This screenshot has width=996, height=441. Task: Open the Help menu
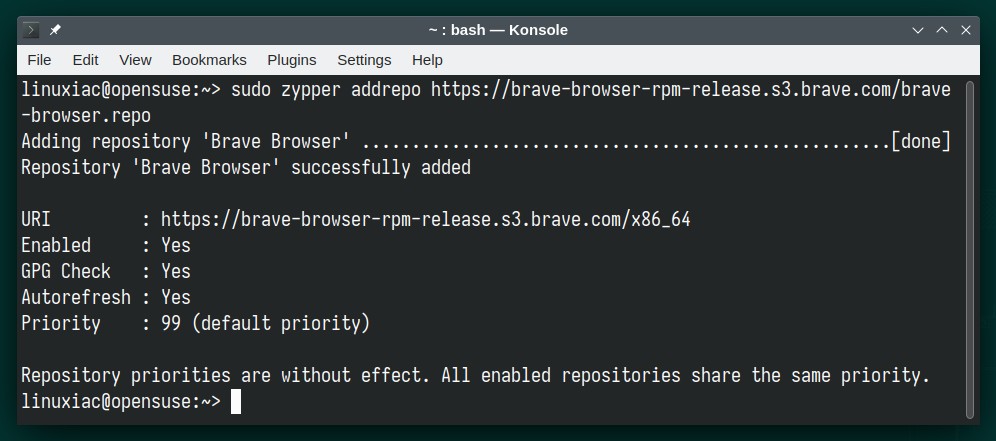427,60
